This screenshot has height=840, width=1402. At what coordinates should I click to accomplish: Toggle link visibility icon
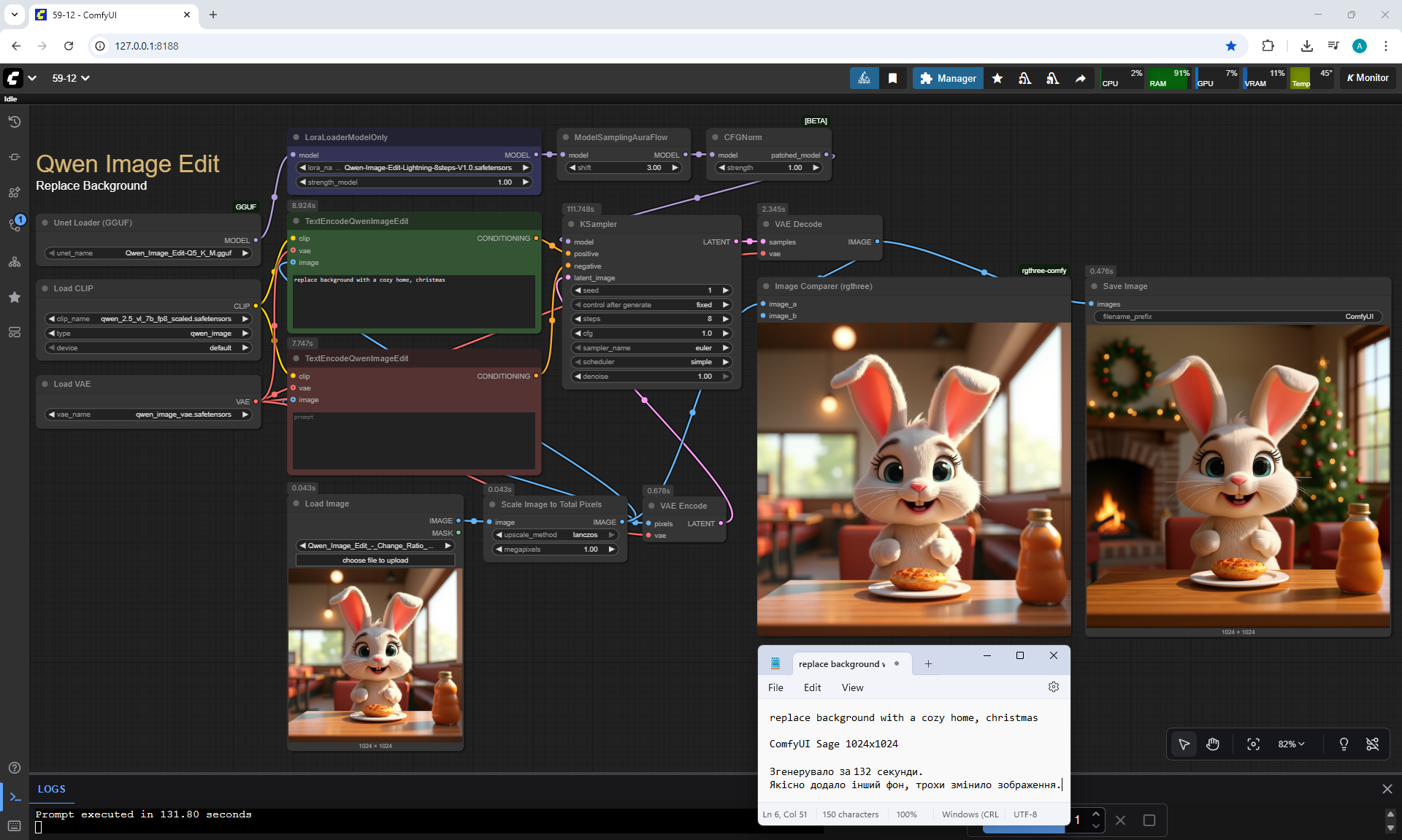pyautogui.click(x=1372, y=744)
